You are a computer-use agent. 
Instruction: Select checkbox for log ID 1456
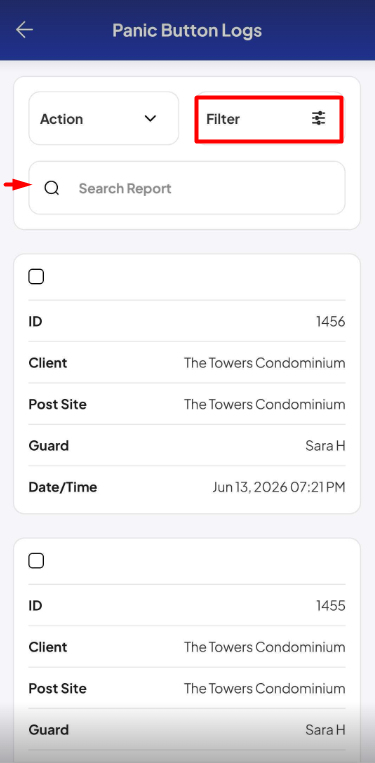(36, 277)
